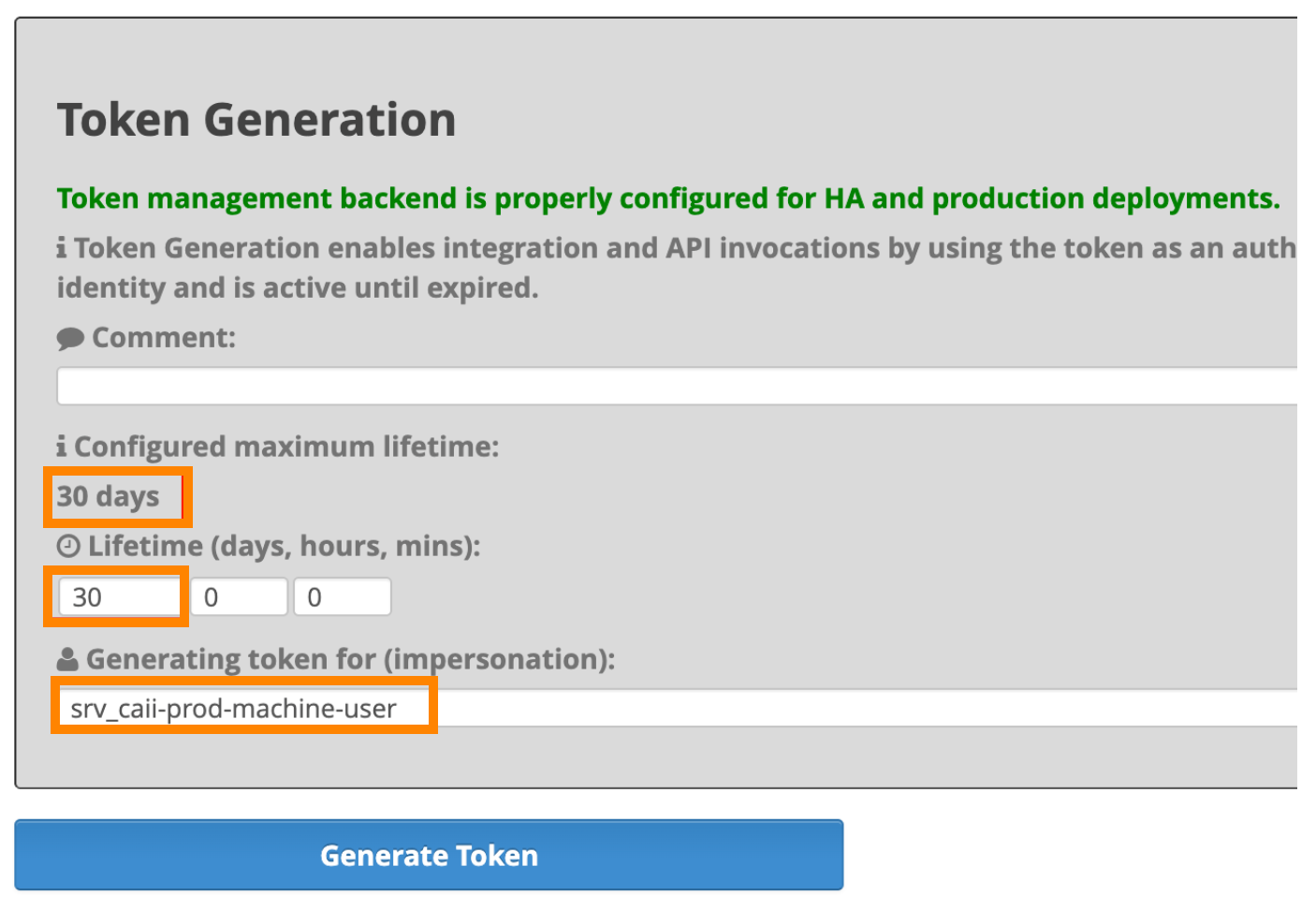This screenshot has width=1316, height=910.
Task: Focus the Comment text field
Action: pyautogui.click(x=674, y=386)
